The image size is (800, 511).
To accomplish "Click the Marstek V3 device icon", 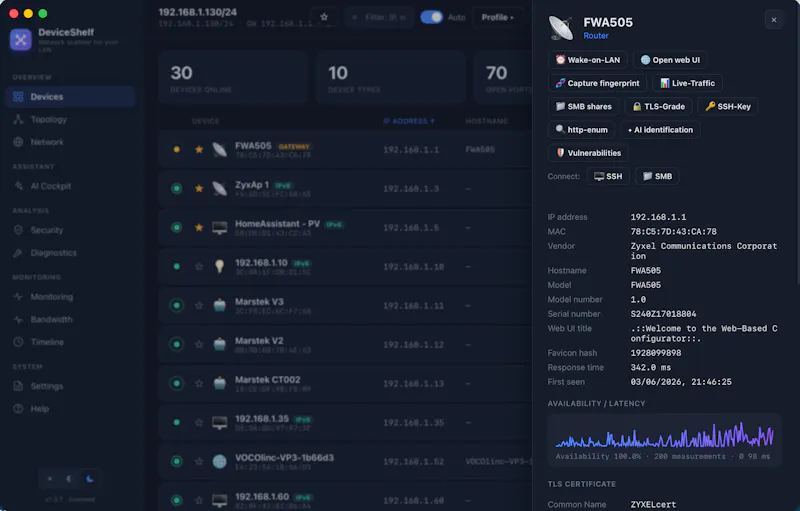I will [219, 305].
